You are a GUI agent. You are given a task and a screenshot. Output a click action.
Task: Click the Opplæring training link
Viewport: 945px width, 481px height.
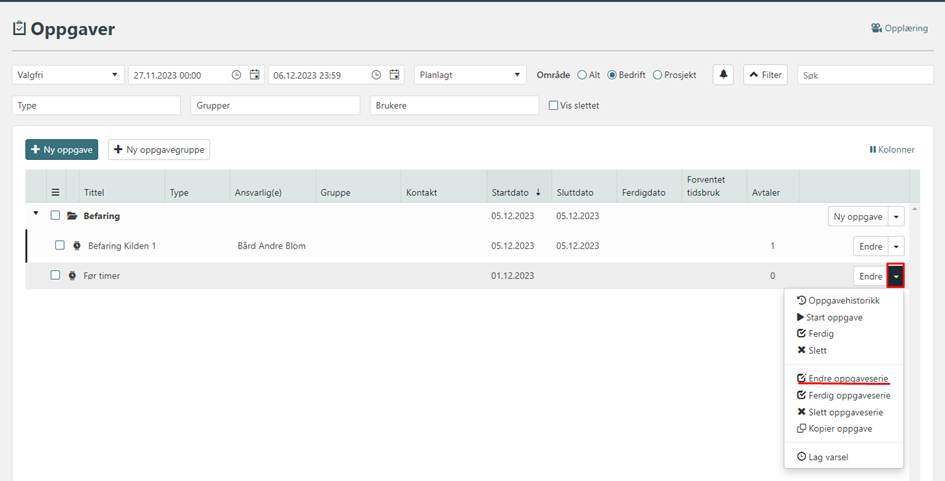pyautogui.click(x=899, y=28)
